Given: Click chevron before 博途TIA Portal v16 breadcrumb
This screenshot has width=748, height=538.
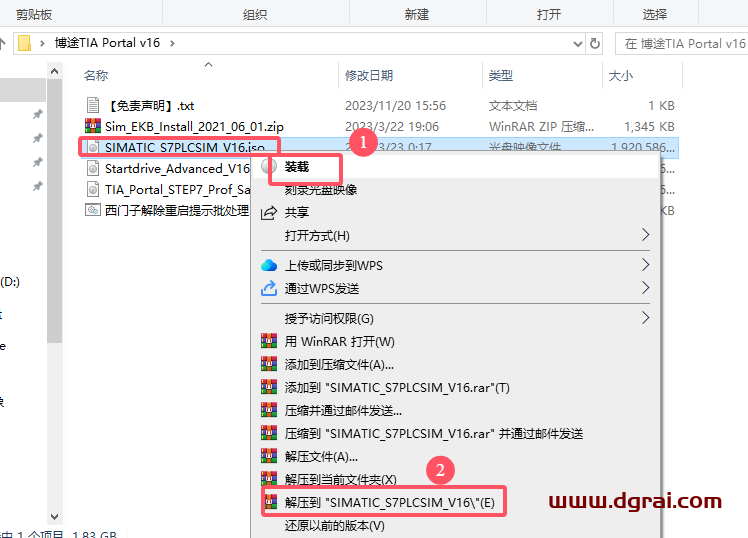Looking at the screenshot, I should click(x=42, y=43).
